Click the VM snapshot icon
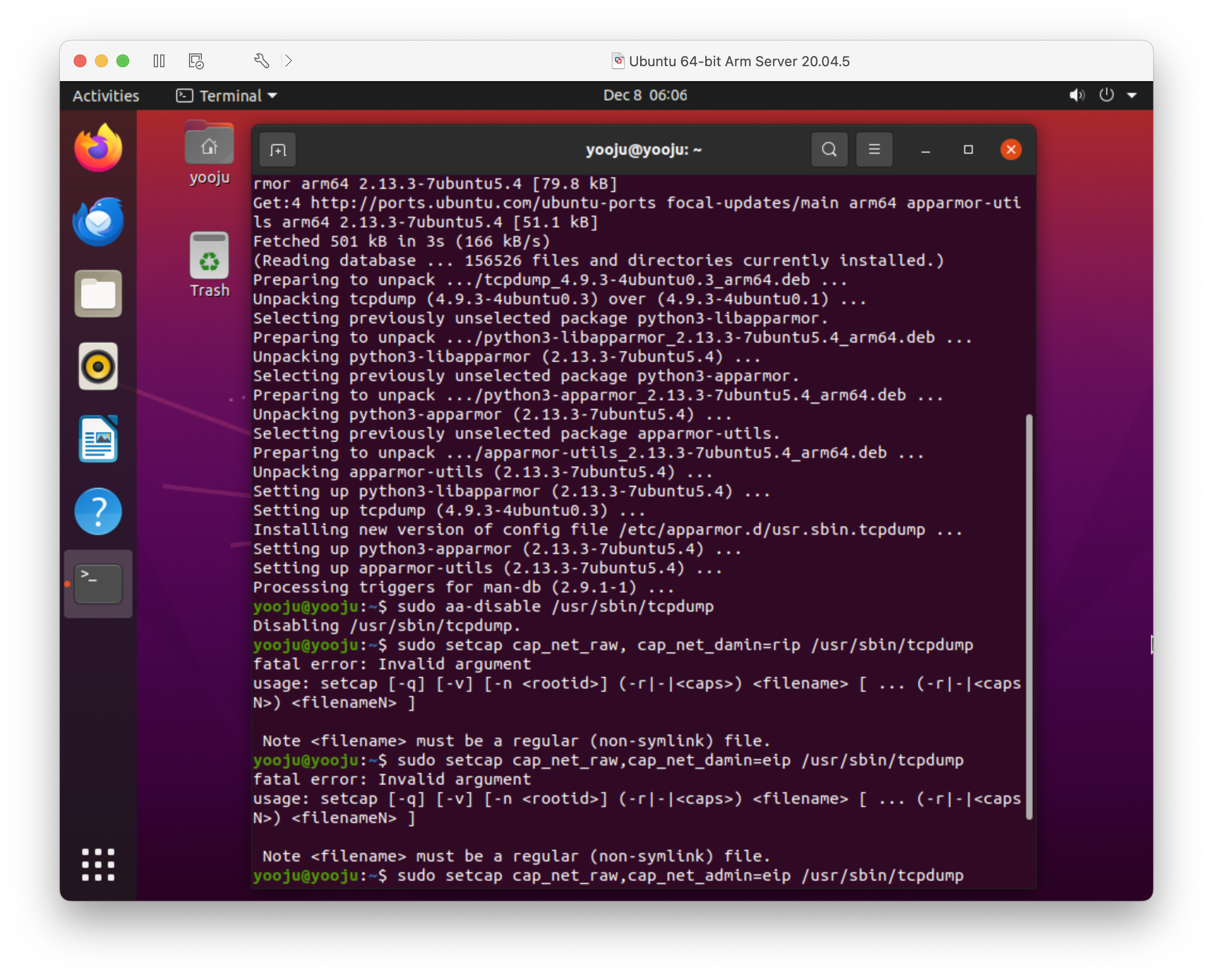The width and height of the screenshot is (1213, 980). (196, 61)
